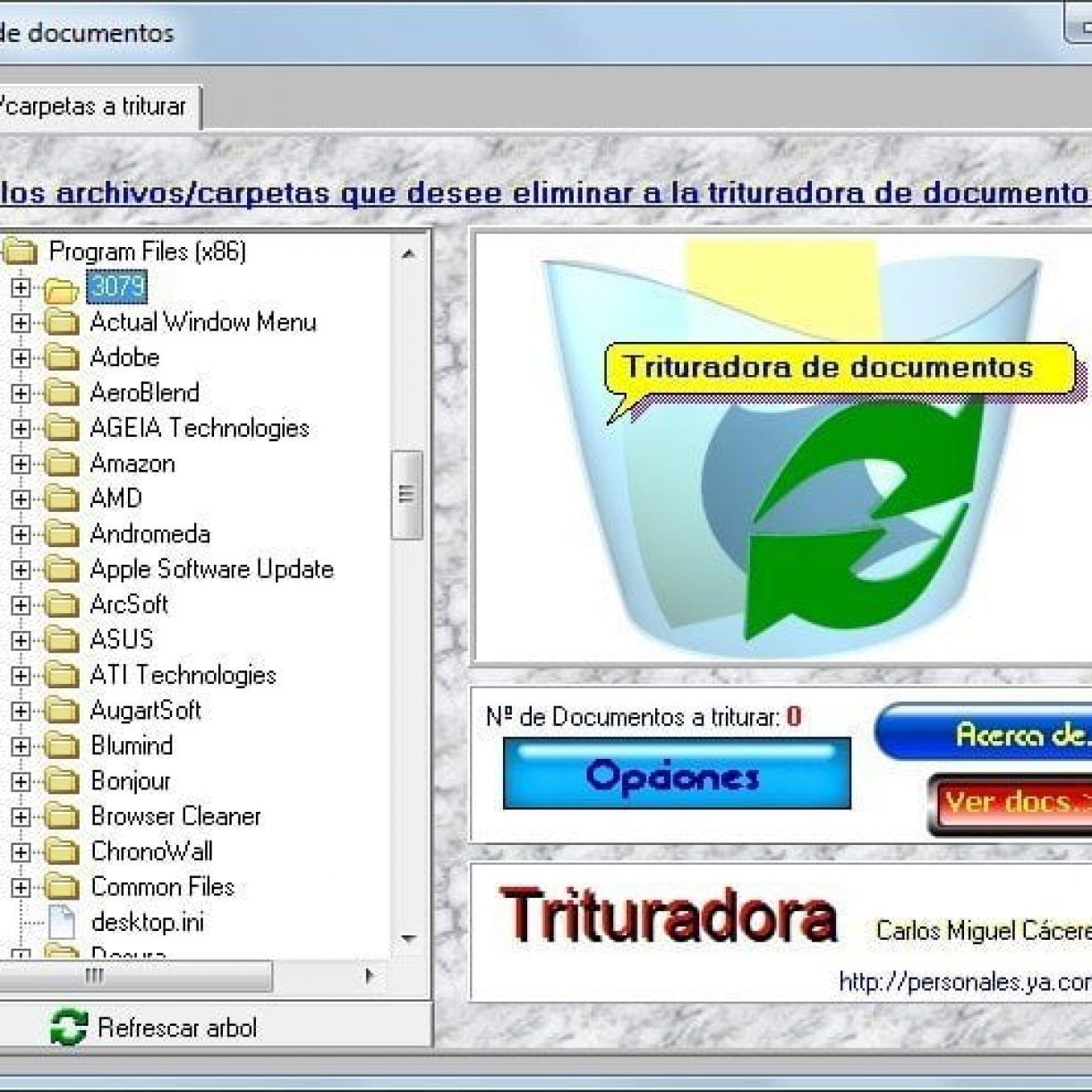Expand the Adobe folder node
This screenshot has width=1092, height=1092.
[21, 358]
